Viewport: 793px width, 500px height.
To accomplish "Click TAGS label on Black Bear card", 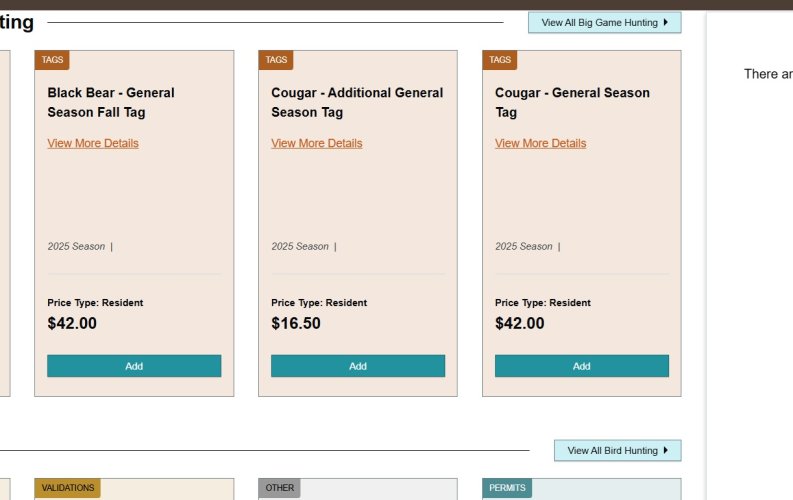I will [52, 60].
